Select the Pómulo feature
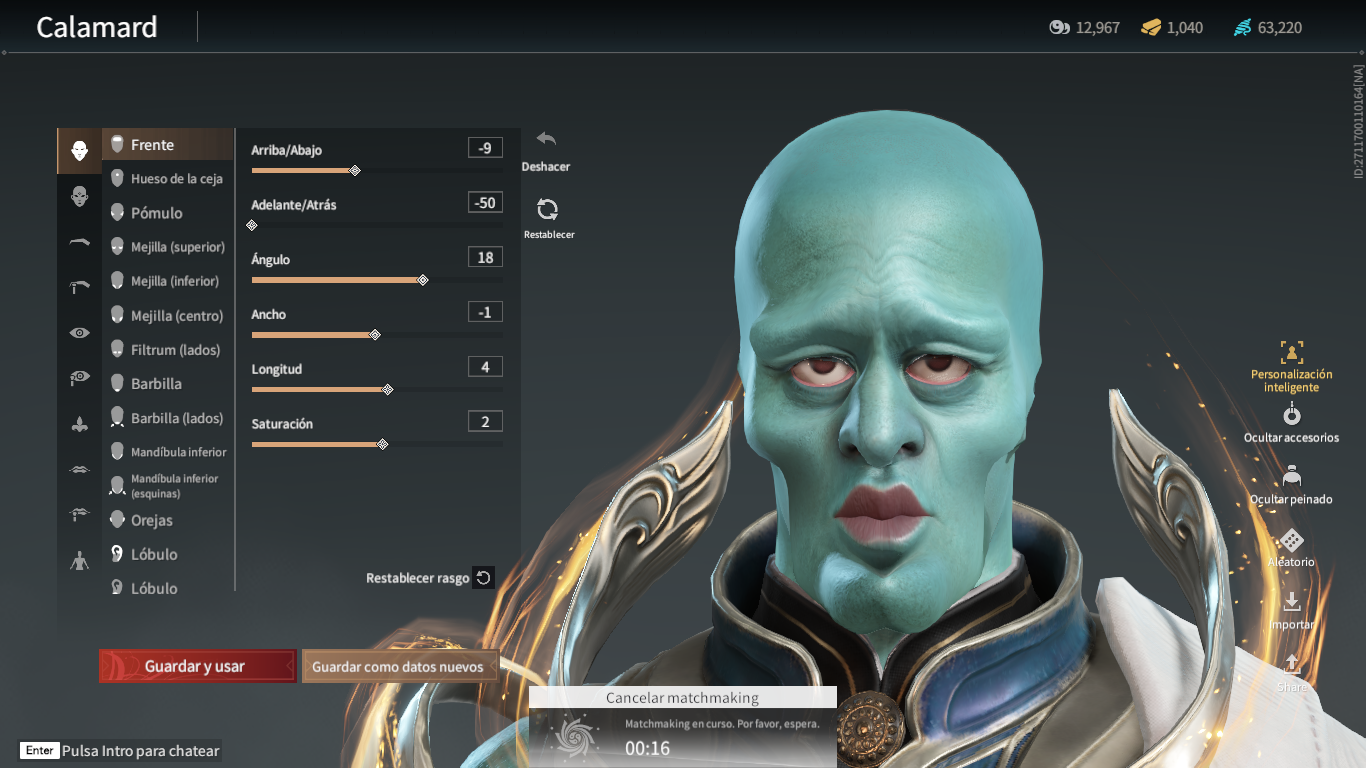 click(168, 213)
